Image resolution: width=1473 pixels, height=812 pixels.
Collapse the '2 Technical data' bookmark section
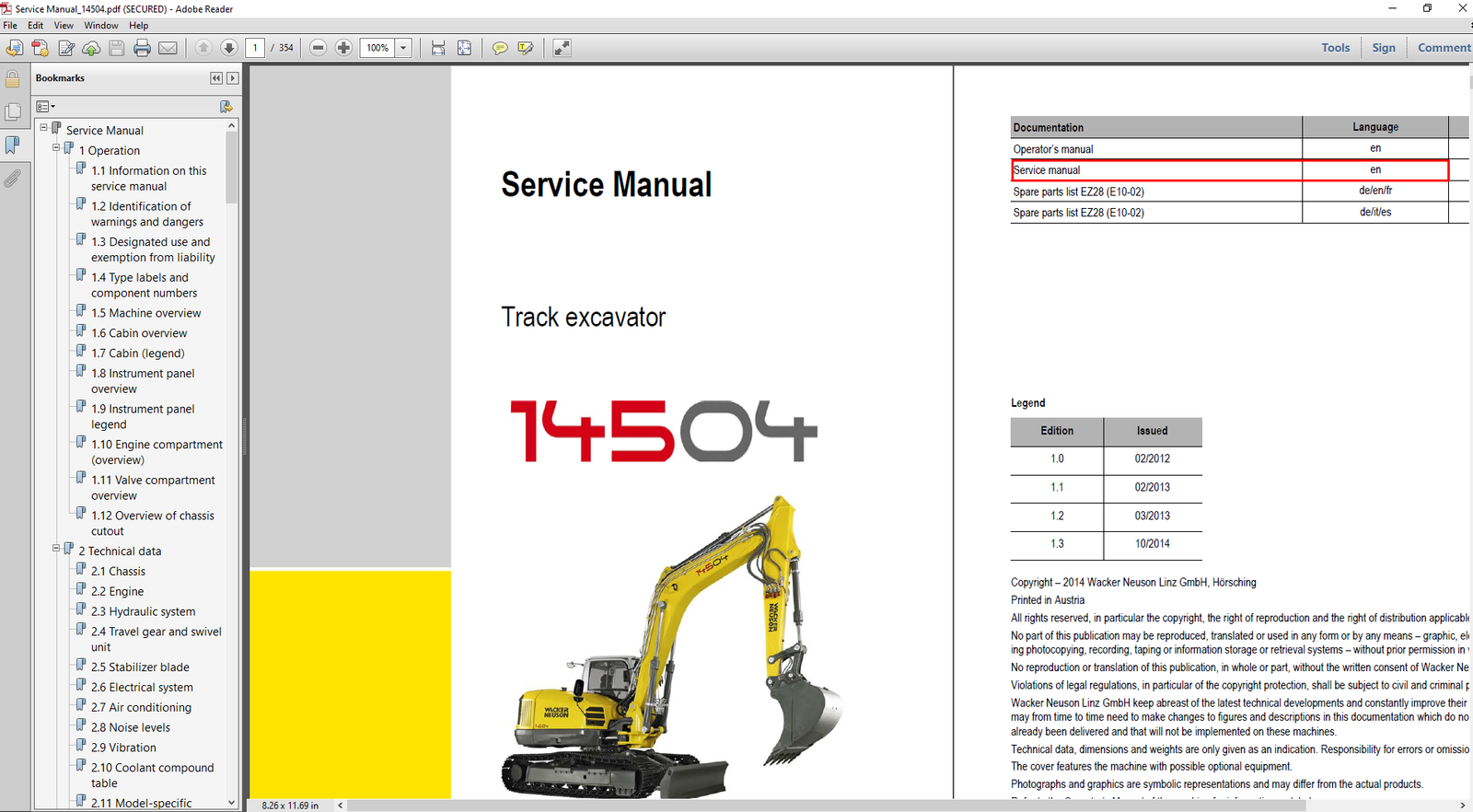point(56,548)
